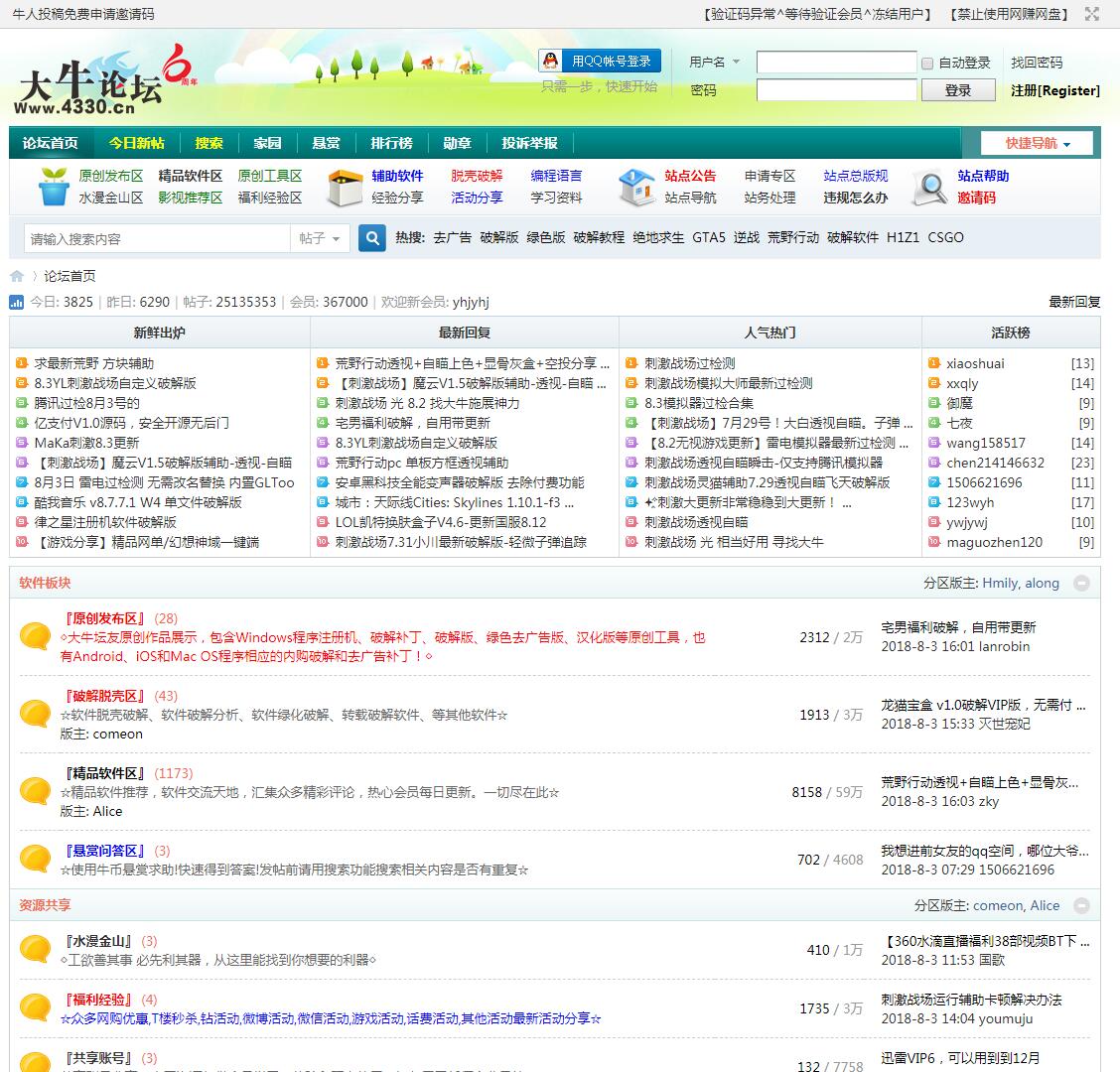The width and height of the screenshot is (1120, 1072).
Task: Click the fullscreen toggle icon at top right
Action: pos(1092,14)
